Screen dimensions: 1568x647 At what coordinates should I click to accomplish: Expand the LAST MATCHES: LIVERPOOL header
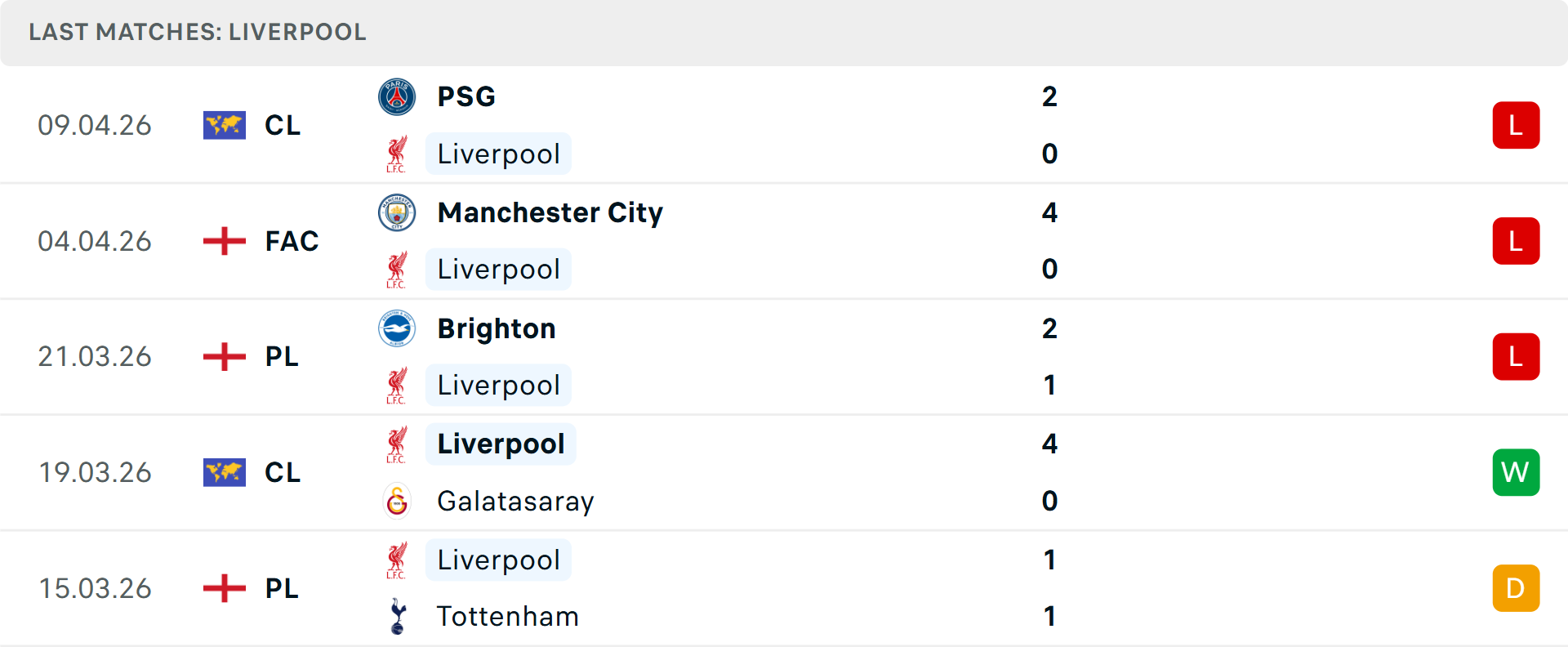click(196, 33)
